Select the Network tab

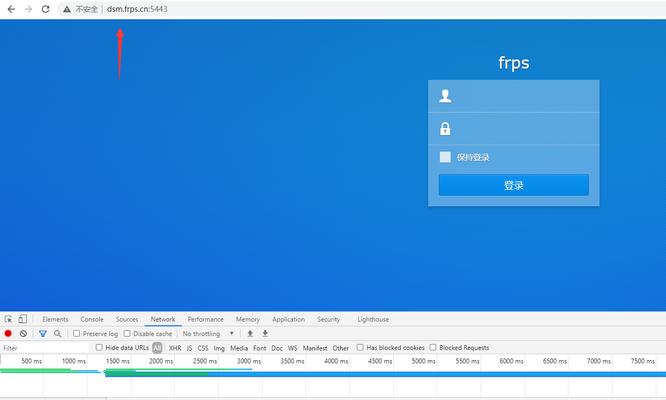(x=163, y=319)
